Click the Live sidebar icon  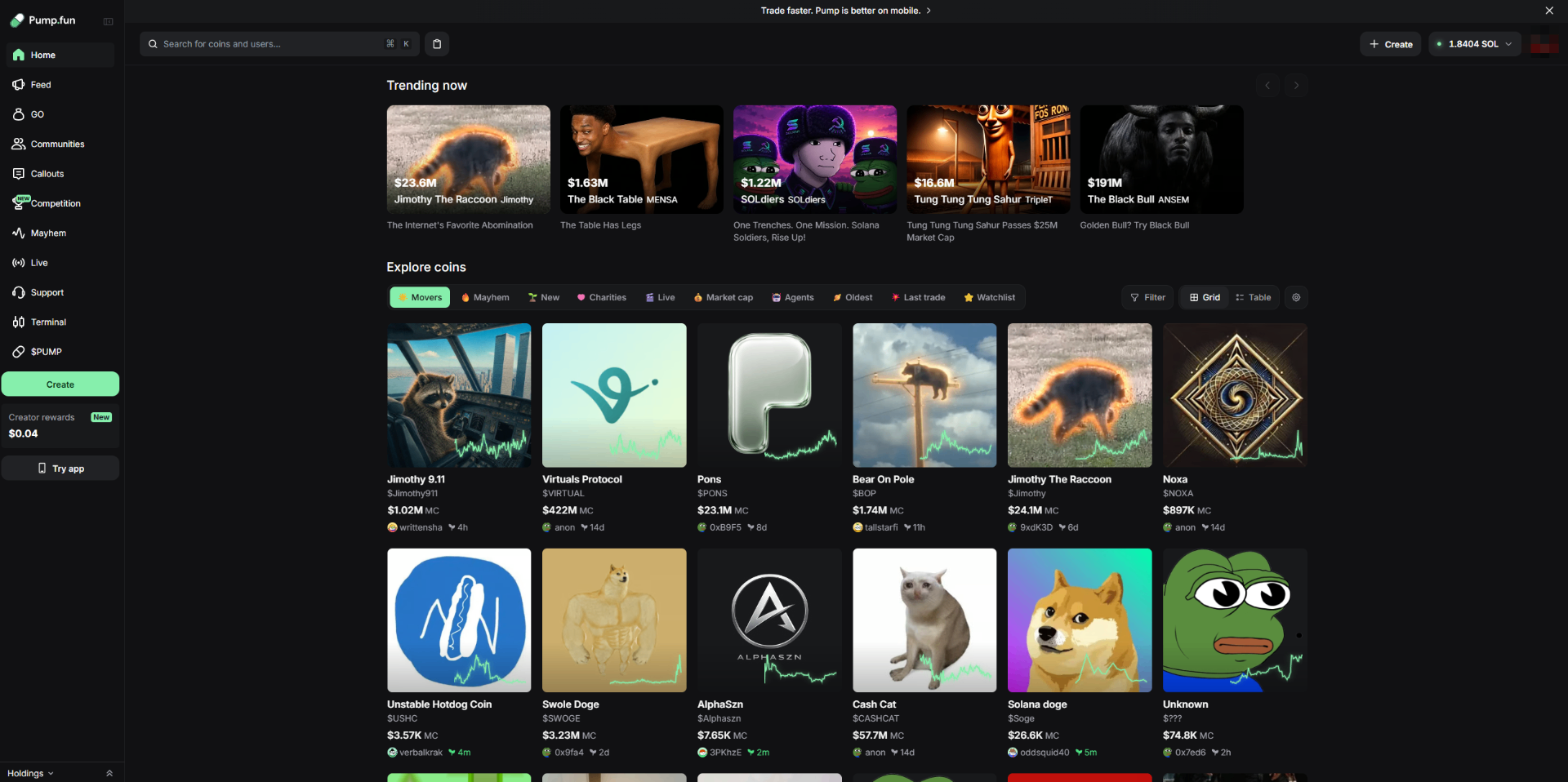(x=19, y=263)
